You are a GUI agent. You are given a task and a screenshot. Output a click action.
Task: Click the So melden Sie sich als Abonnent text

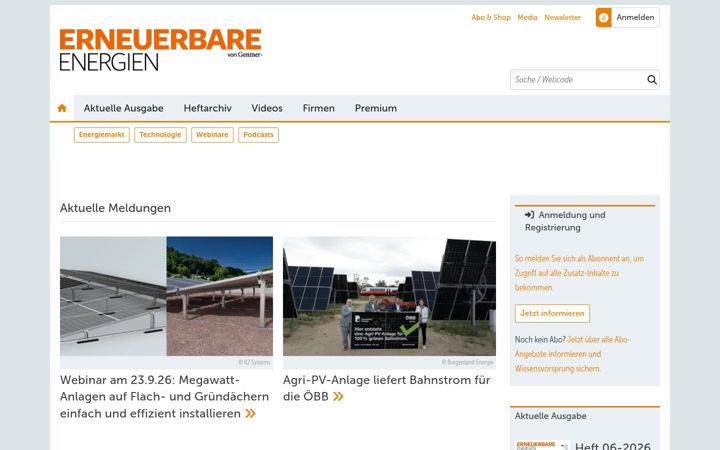[x=579, y=273]
